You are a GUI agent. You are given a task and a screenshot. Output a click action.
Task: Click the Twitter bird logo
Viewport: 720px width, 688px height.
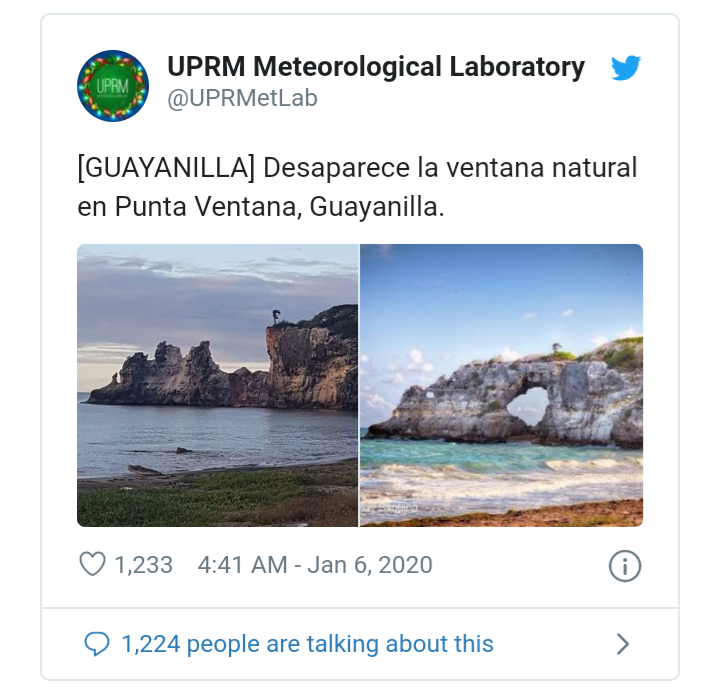point(626,69)
